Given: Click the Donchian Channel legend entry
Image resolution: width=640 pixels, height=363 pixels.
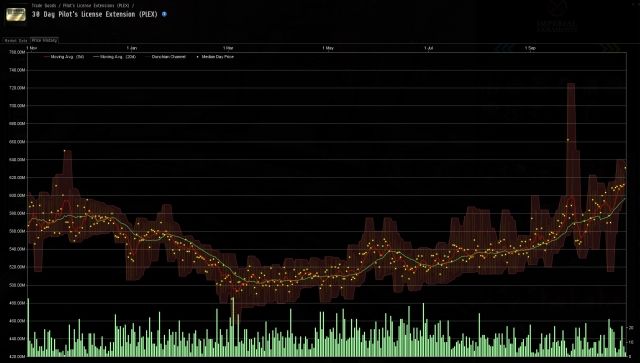Looking at the screenshot, I should click(165, 57).
